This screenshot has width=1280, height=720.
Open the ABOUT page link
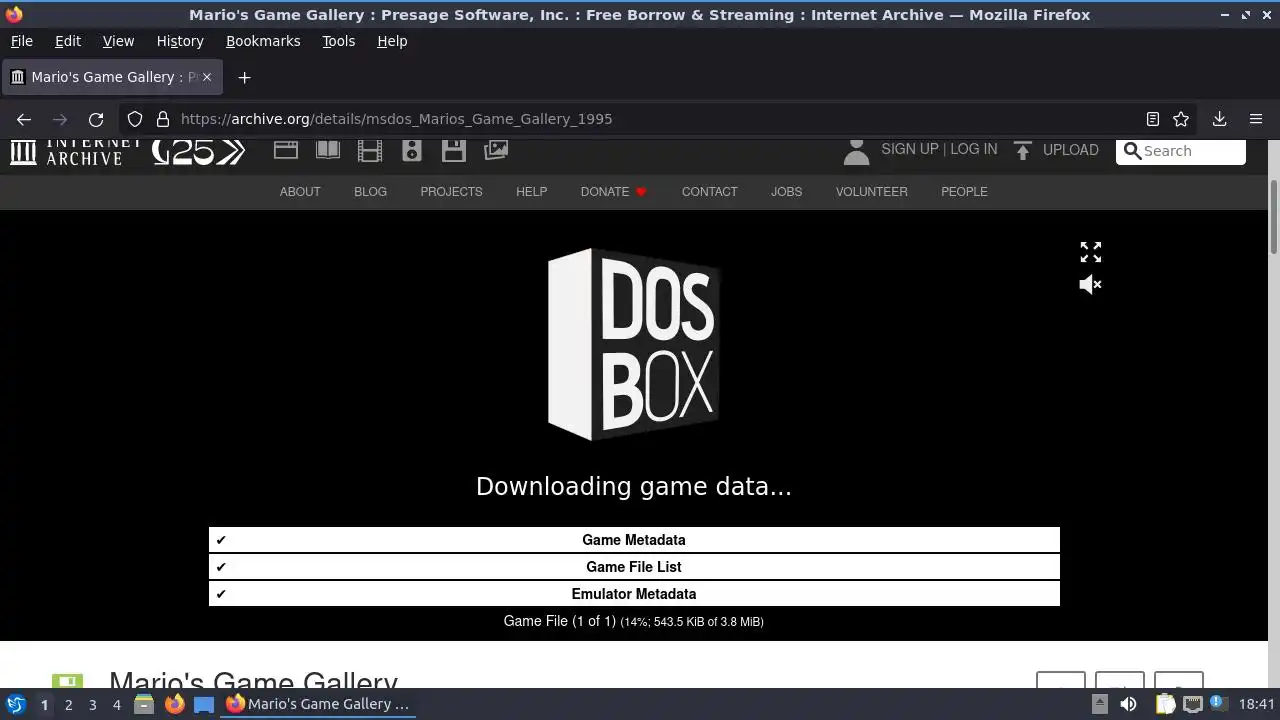(300, 192)
